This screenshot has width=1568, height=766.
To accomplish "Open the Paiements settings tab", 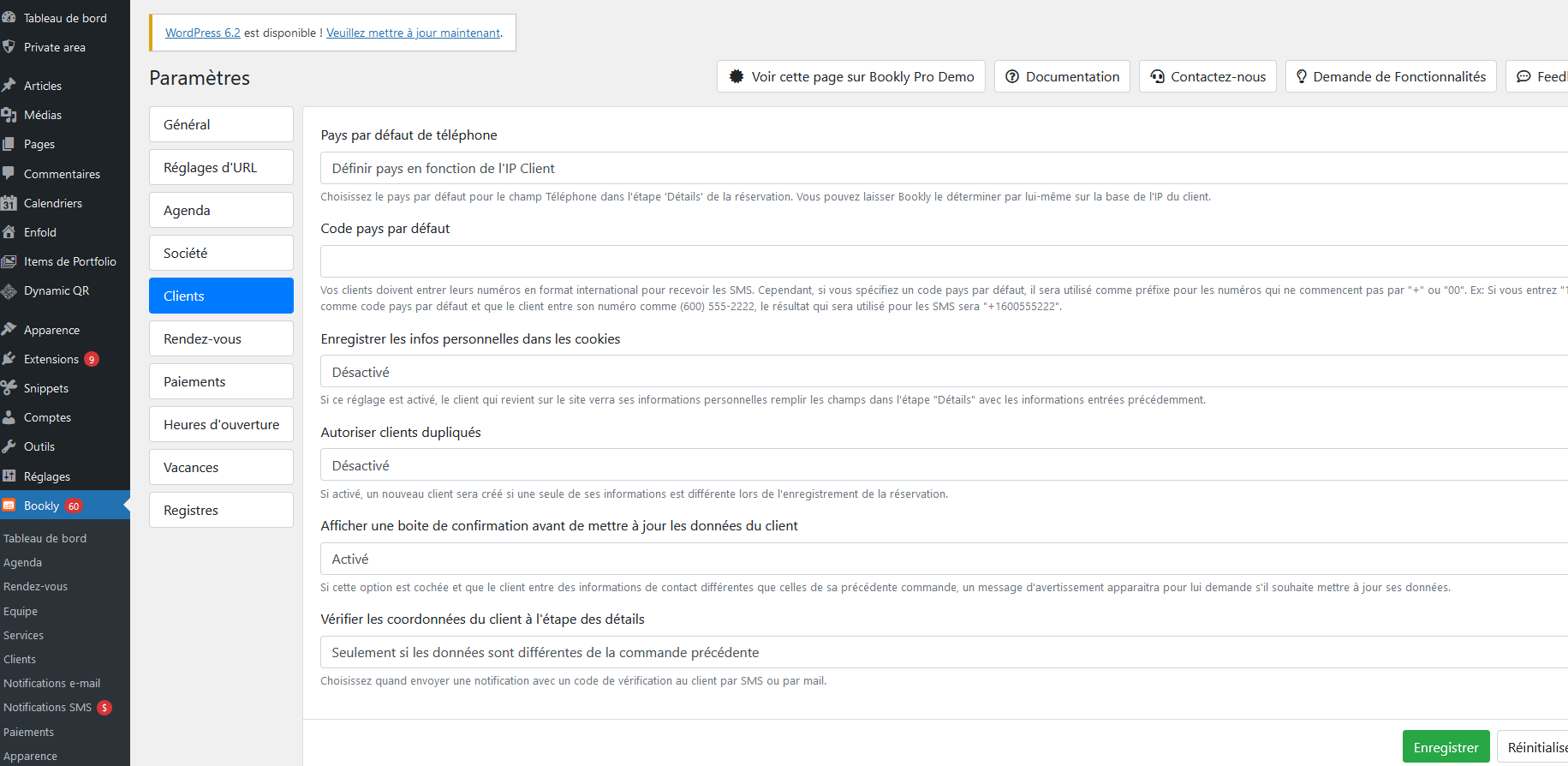I will point(221,381).
